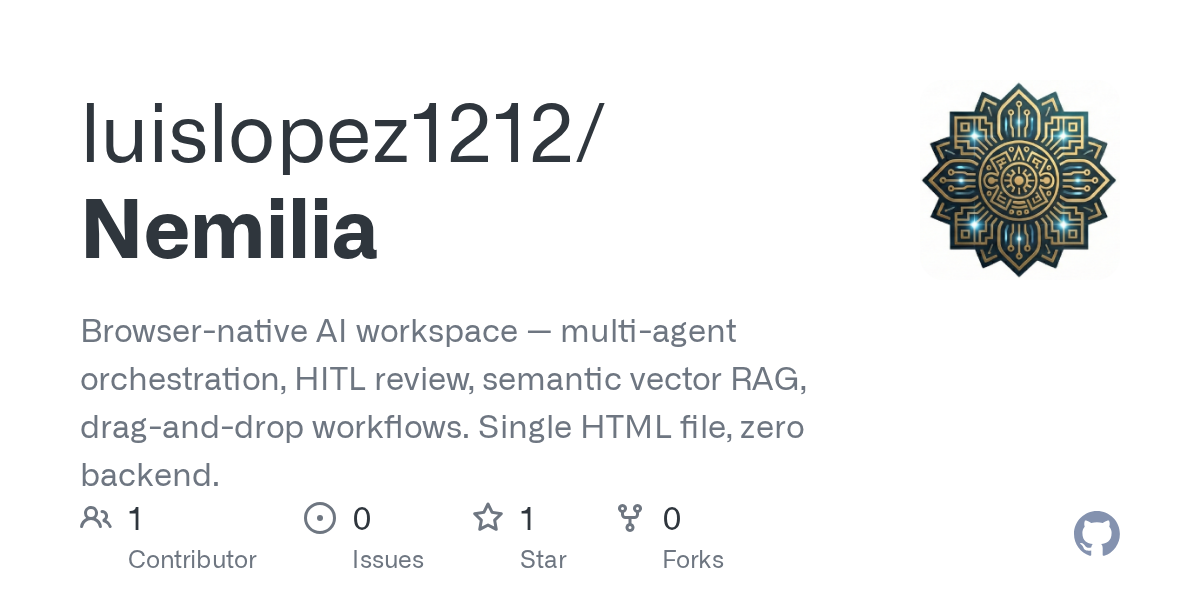Viewport: 1200px width, 600px height.
Task: Open the Nemilia mandala logo image
Action: 1018,180
